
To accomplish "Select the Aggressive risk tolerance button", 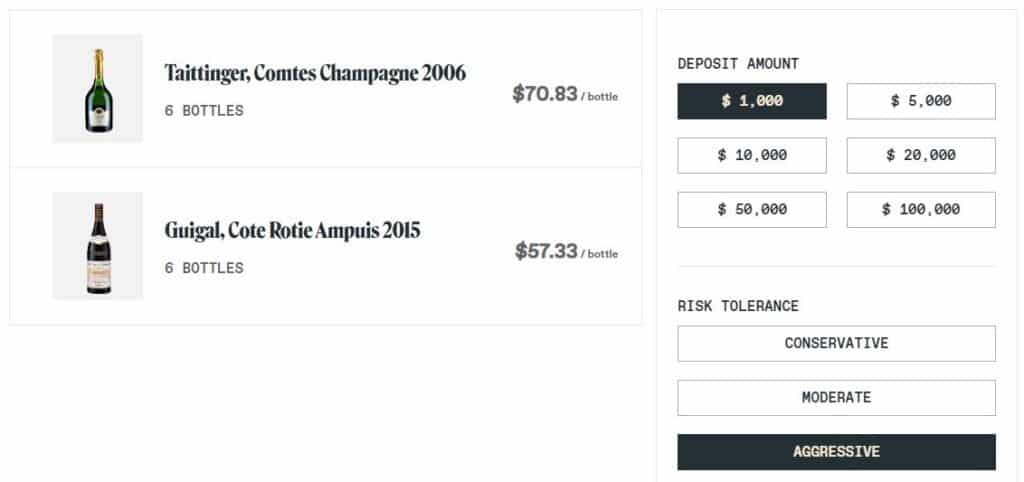I will pyautogui.click(x=836, y=451).
